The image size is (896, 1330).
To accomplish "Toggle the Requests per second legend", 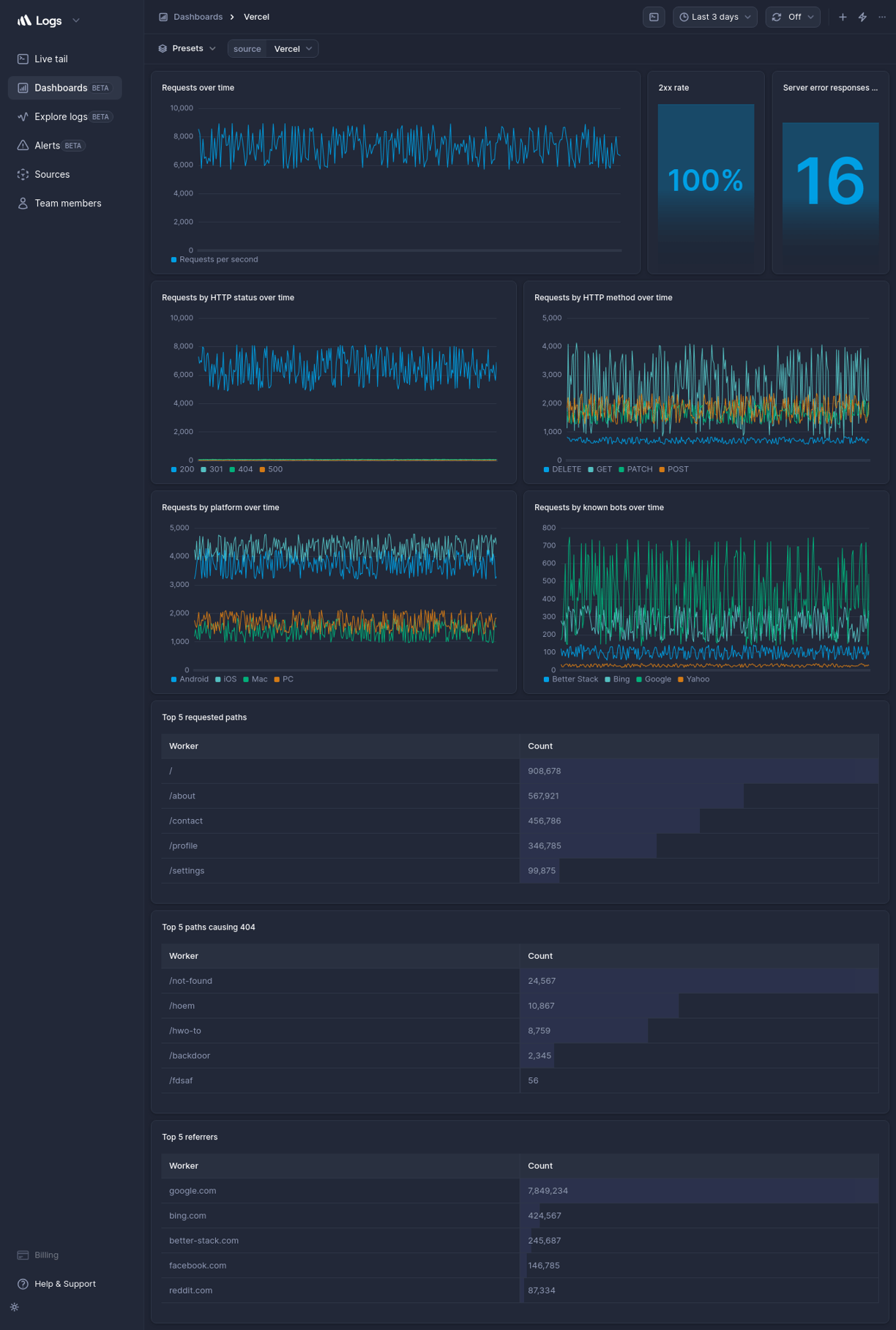I will pyautogui.click(x=214, y=259).
